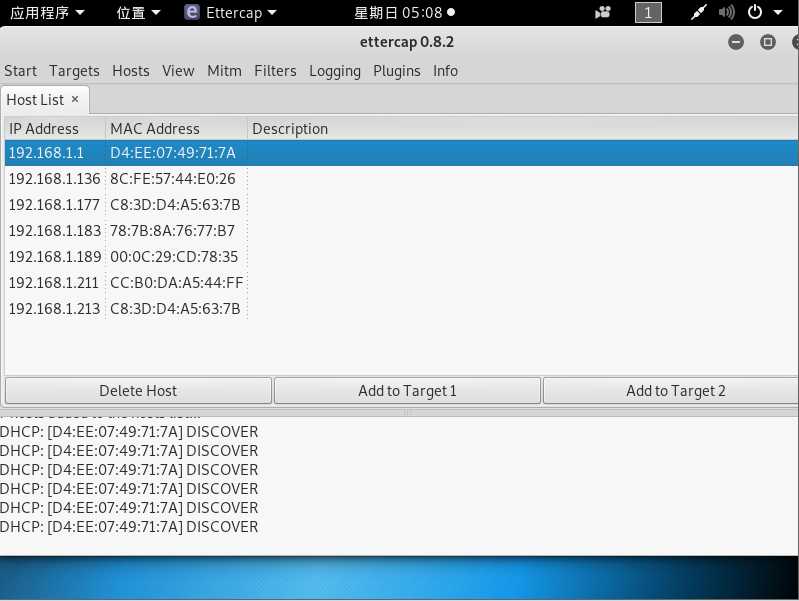Click MAC address CC:B0:DA:A5:44:FF

tap(176, 283)
